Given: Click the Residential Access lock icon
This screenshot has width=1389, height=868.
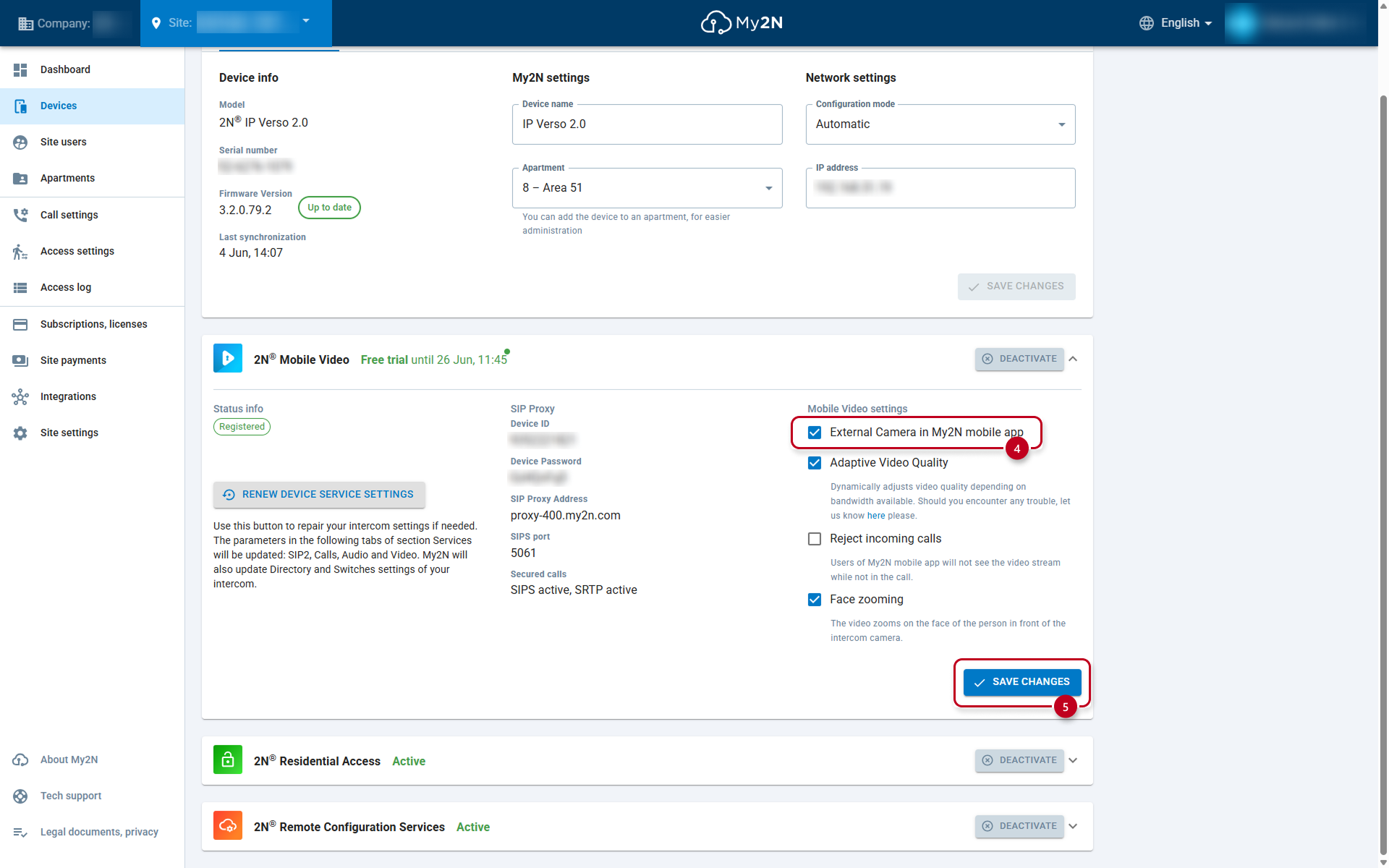Looking at the screenshot, I should (228, 759).
